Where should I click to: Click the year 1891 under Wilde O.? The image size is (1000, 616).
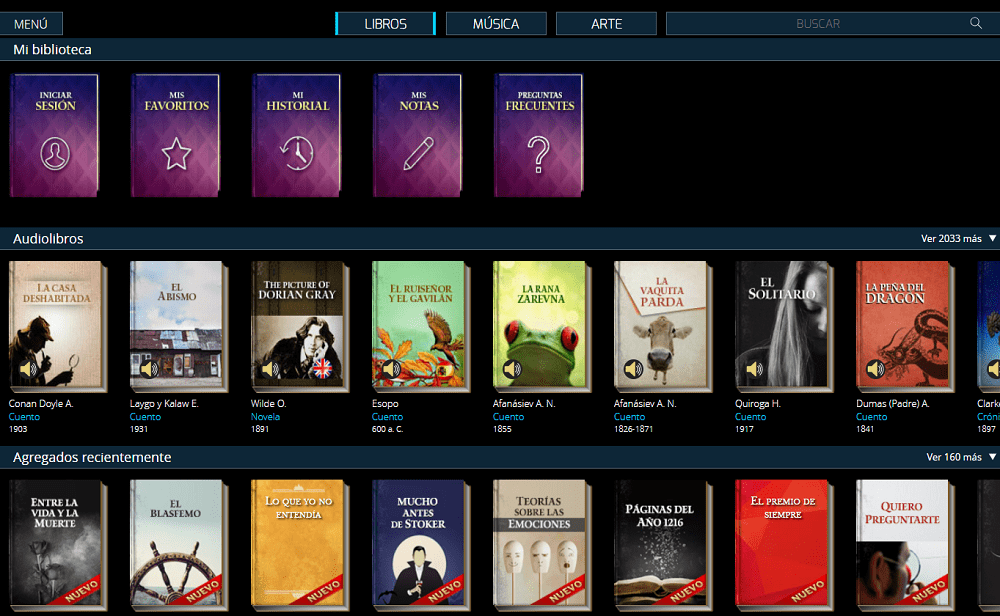click(260, 429)
